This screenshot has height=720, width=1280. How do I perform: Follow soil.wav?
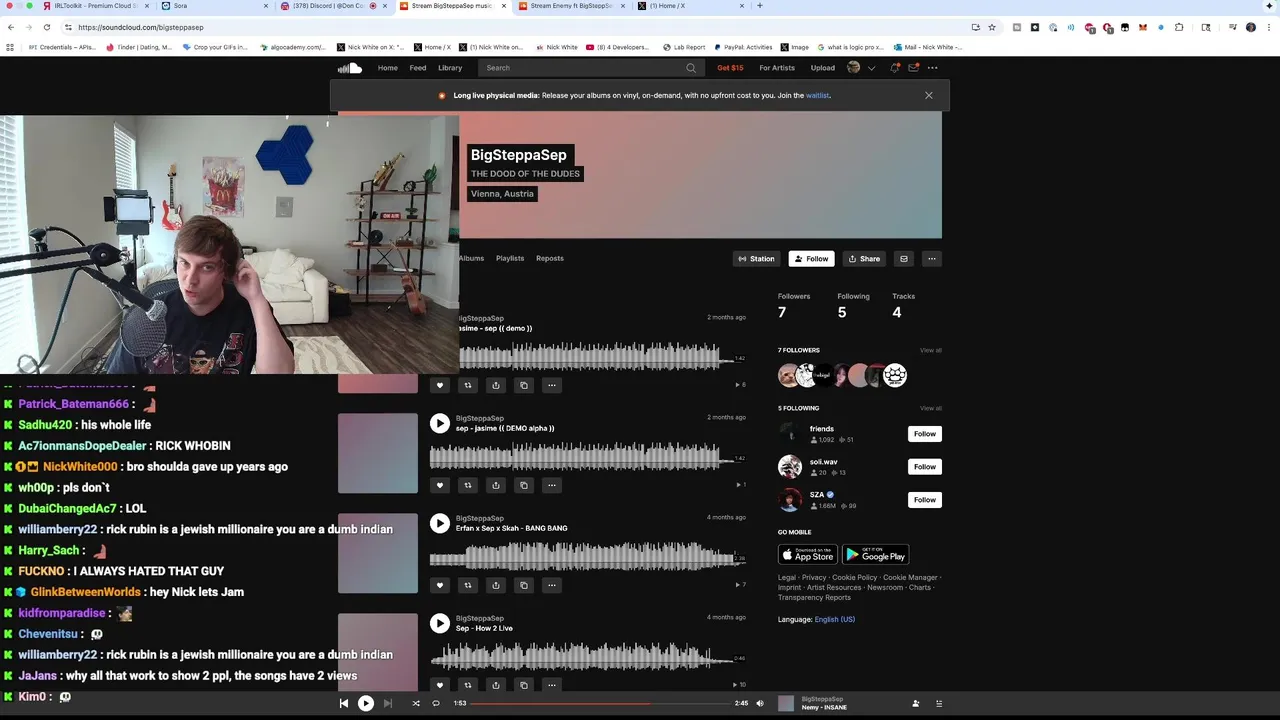[x=924, y=467]
